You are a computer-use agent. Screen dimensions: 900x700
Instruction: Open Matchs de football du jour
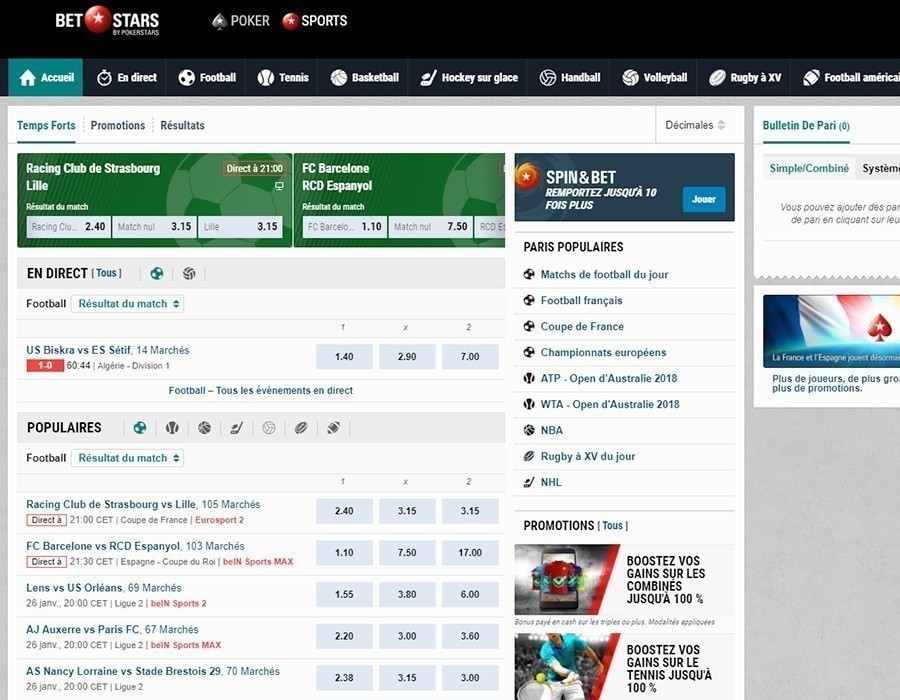[x=604, y=274]
